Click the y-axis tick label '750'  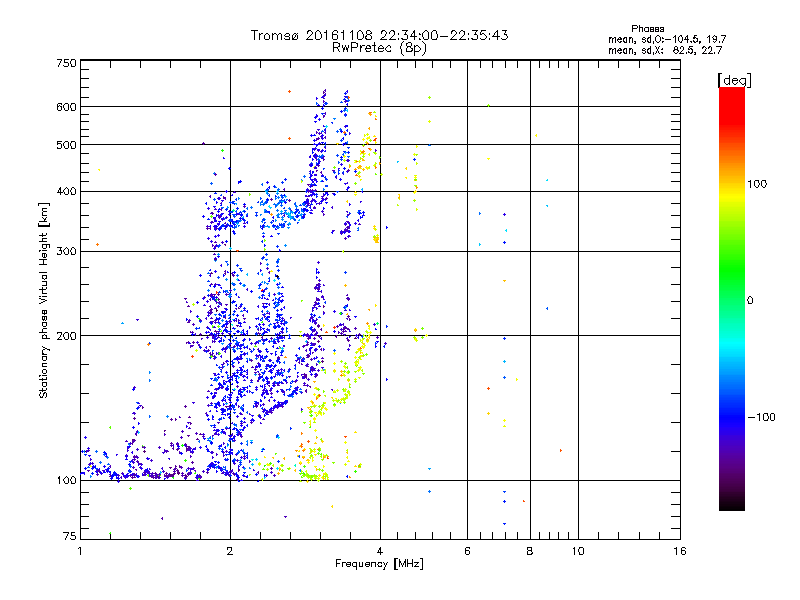point(66,63)
